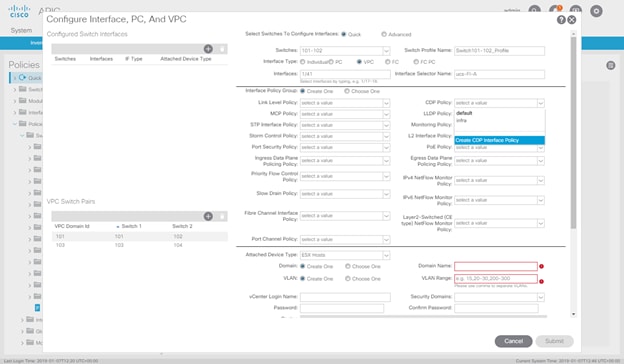The height and width of the screenshot is (364, 624).
Task: Click the Cisco logo
Action: (x=19, y=11)
